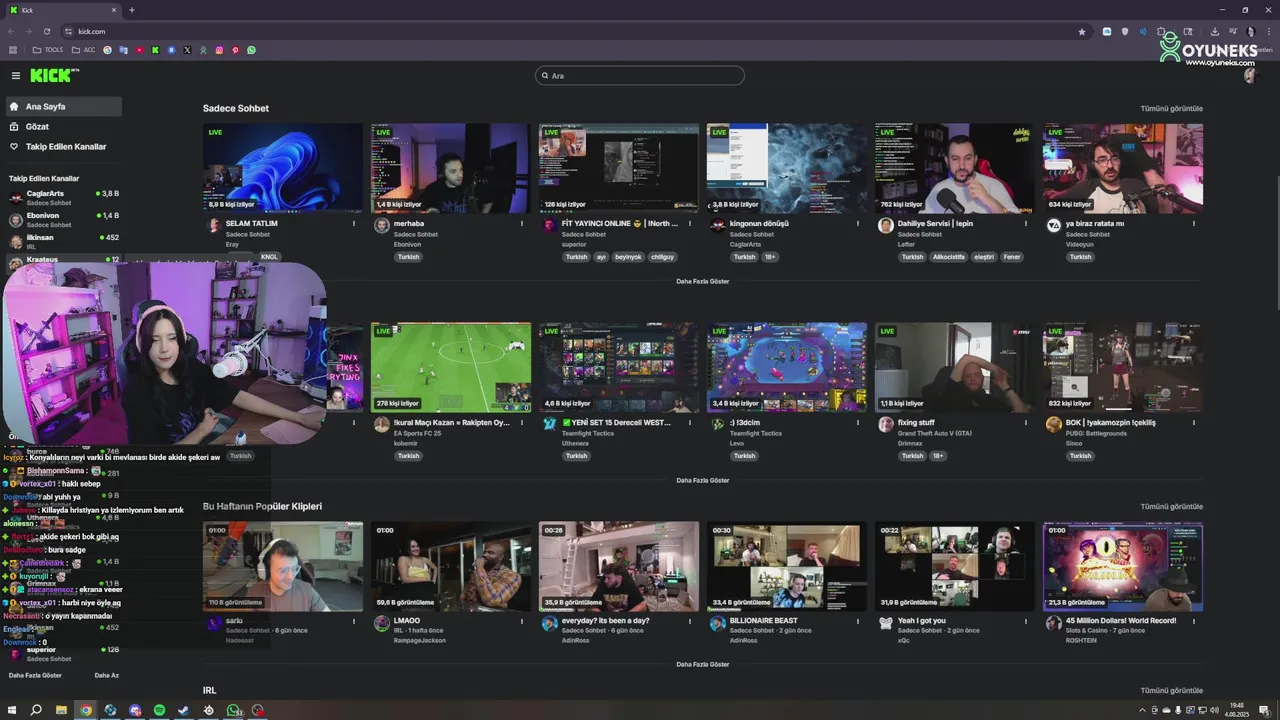
Task: Click the Fener tag
Action: point(1012,257)
